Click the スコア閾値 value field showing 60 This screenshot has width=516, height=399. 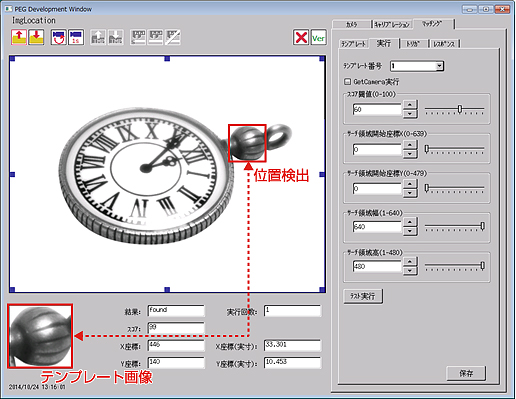[377, 109]
